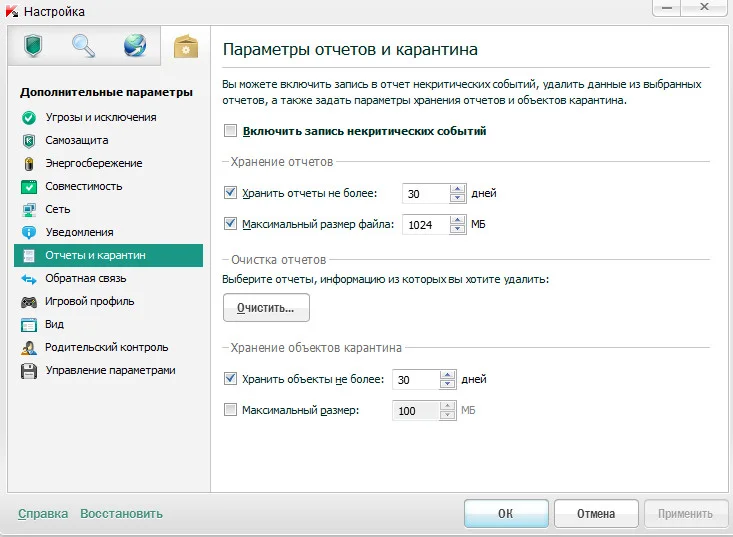This screenshot has width=733, height=537.
Task: Select Уведомления section
Action: pos(108,232)
